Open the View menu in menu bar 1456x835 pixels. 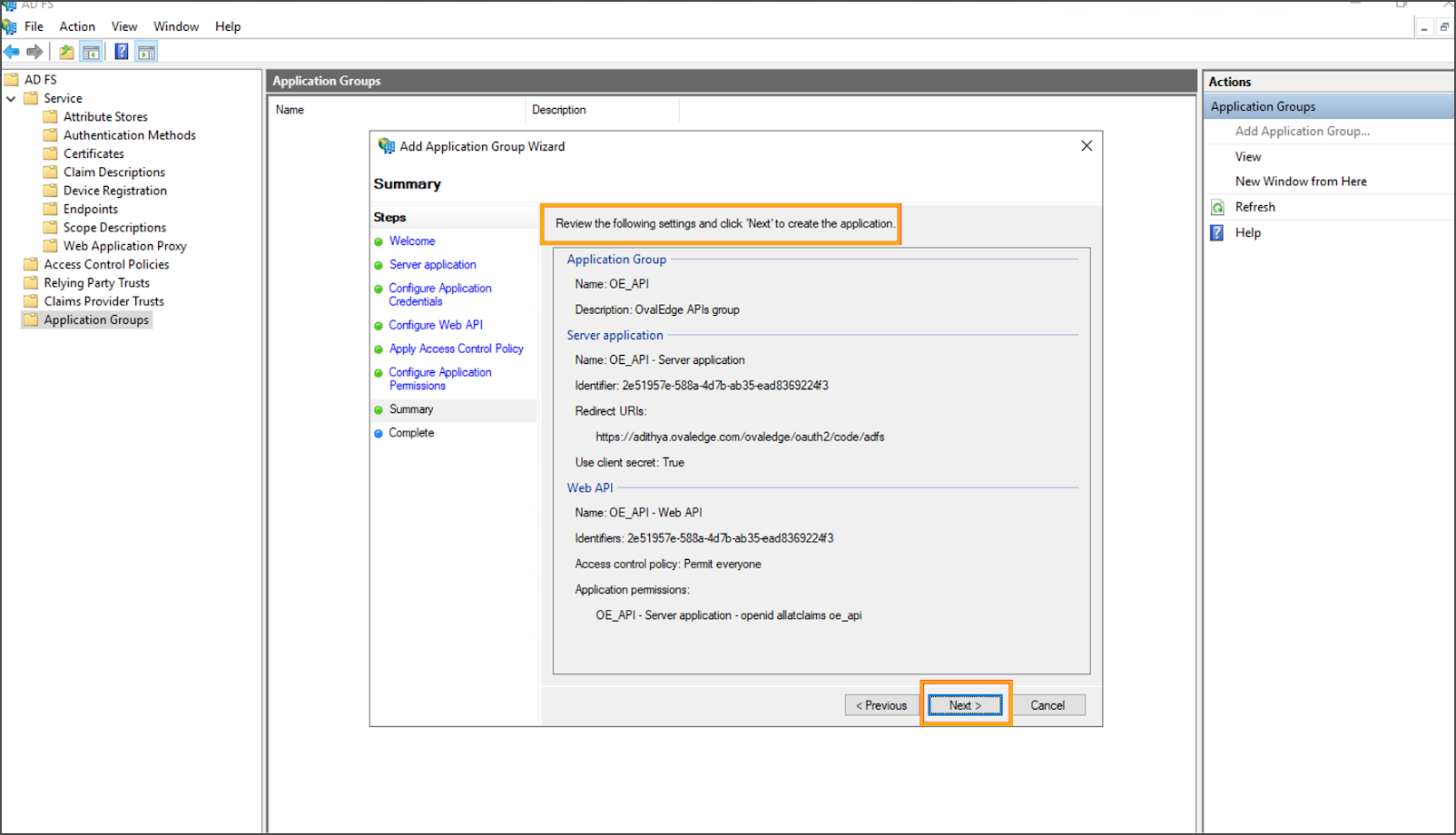pyautogui.click(x=124, y=26)
